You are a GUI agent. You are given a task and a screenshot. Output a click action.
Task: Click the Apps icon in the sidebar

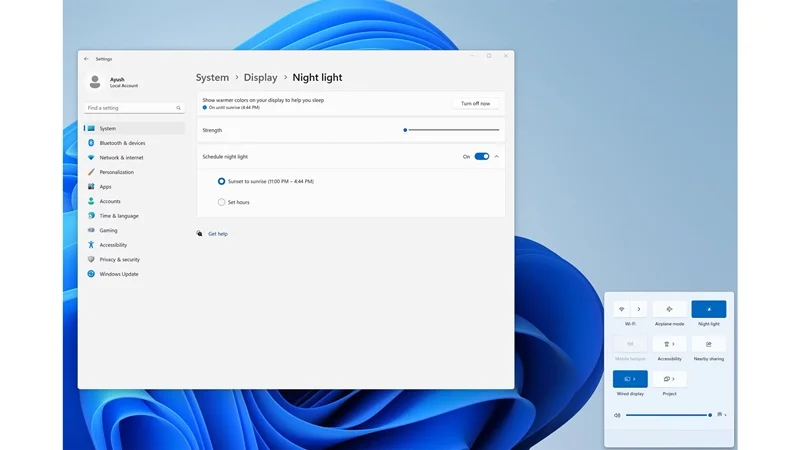tap(91, 187)
